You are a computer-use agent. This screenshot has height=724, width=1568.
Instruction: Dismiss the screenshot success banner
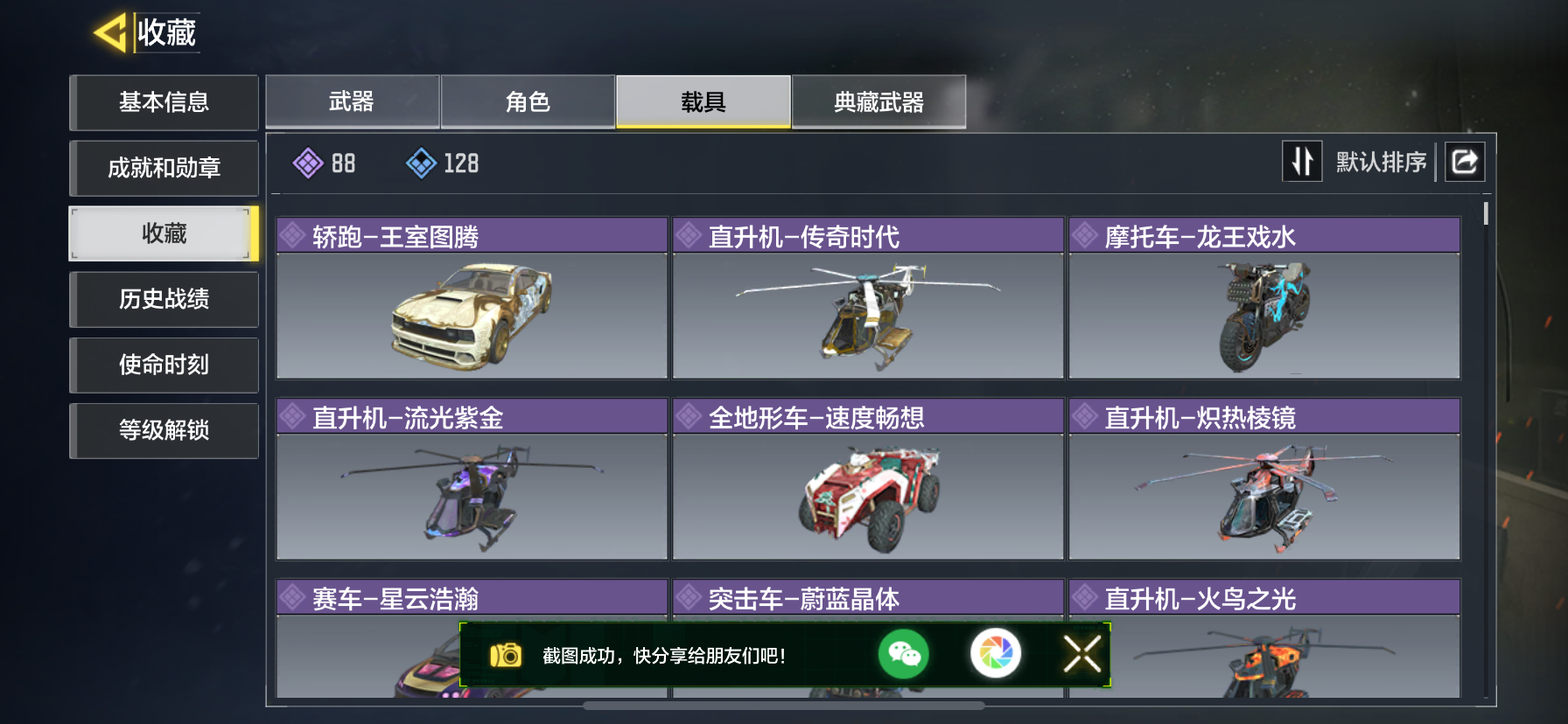tap(1082, 654)
